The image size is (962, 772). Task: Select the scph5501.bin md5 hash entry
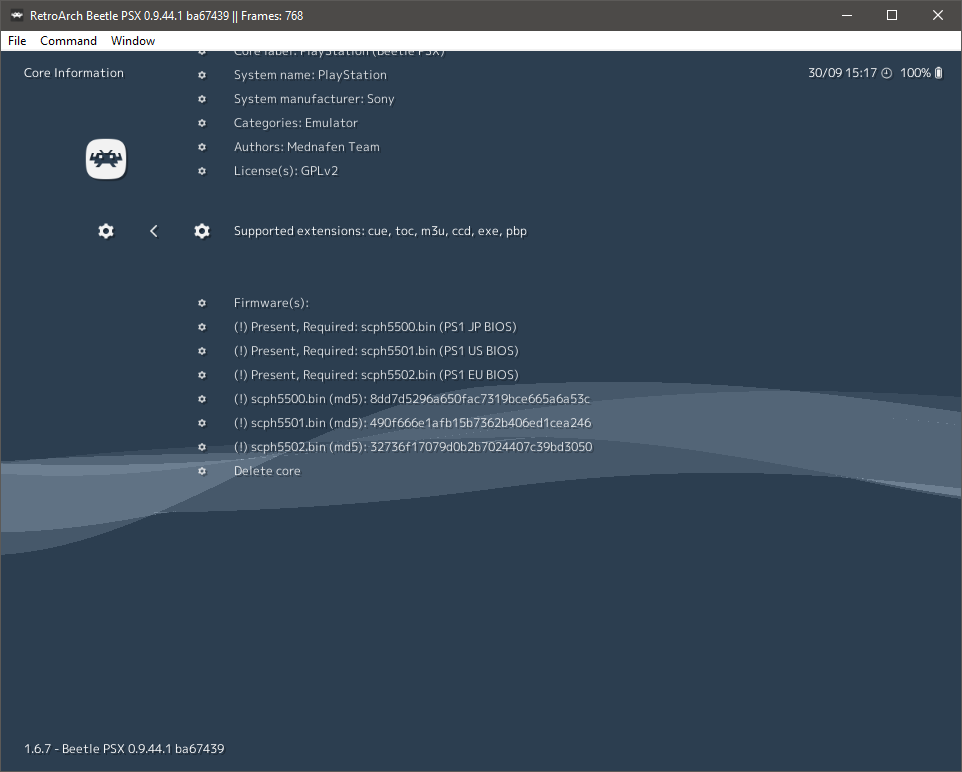point(412,423)
